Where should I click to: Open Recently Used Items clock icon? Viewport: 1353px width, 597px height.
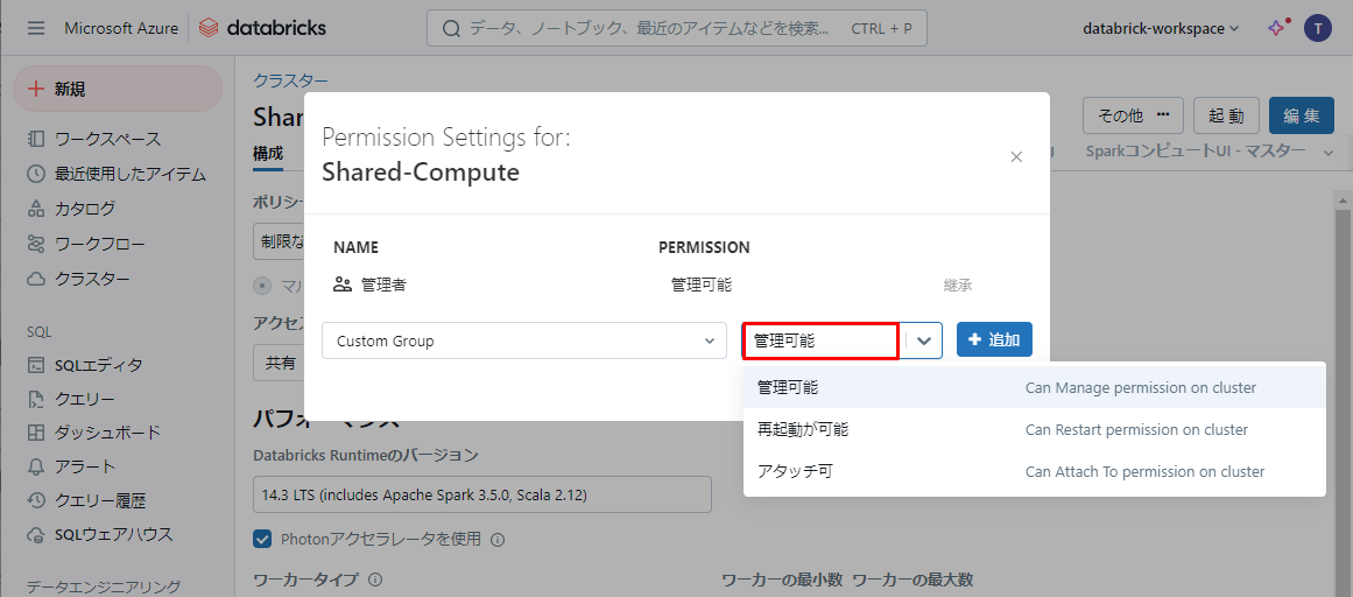[37, 174]
